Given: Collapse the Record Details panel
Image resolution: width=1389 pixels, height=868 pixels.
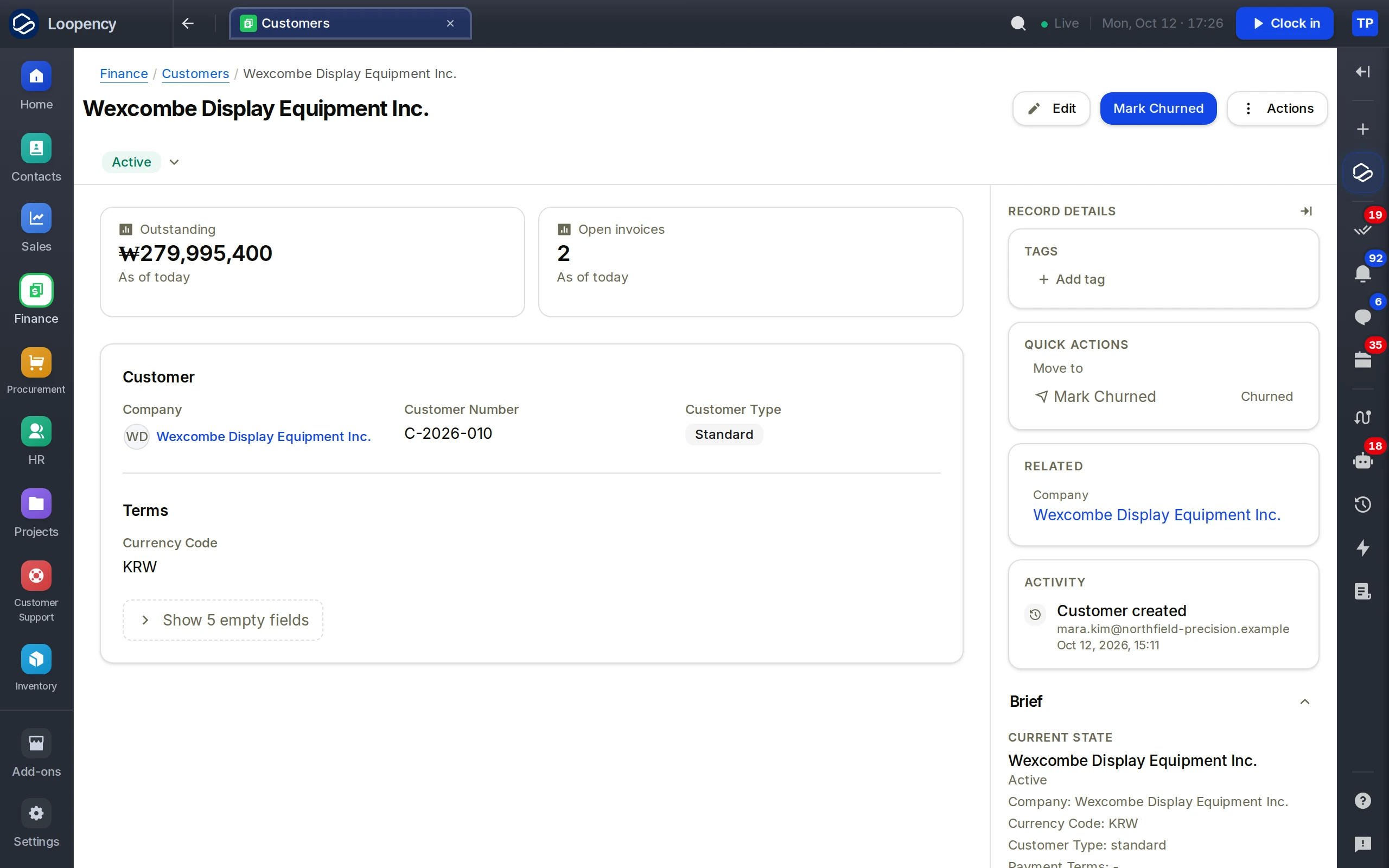Looking at the screenshot, I should pyautogui.click(x=1307, y=211).
